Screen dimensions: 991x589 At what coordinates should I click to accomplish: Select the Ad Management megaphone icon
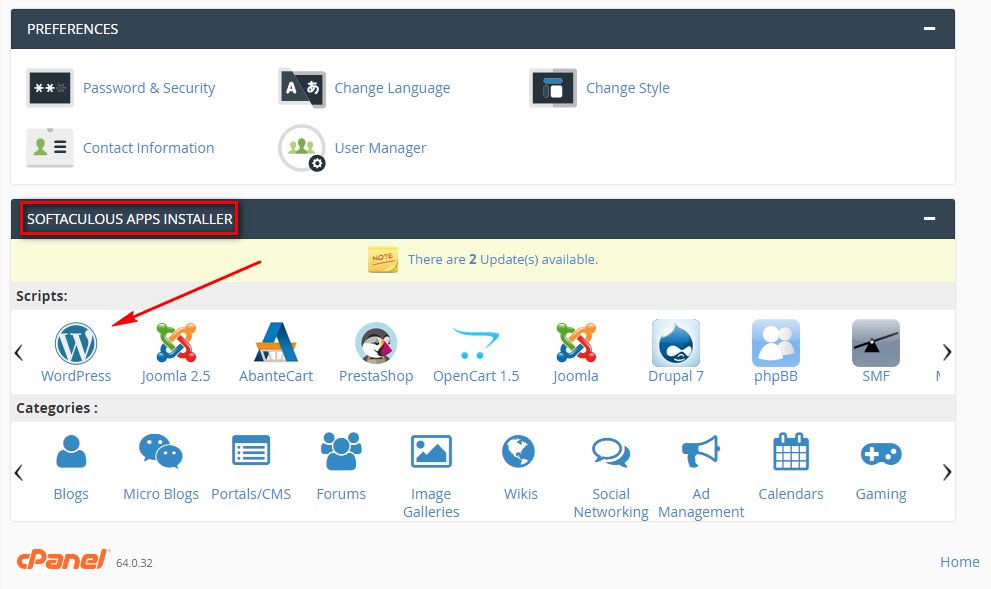701,451
